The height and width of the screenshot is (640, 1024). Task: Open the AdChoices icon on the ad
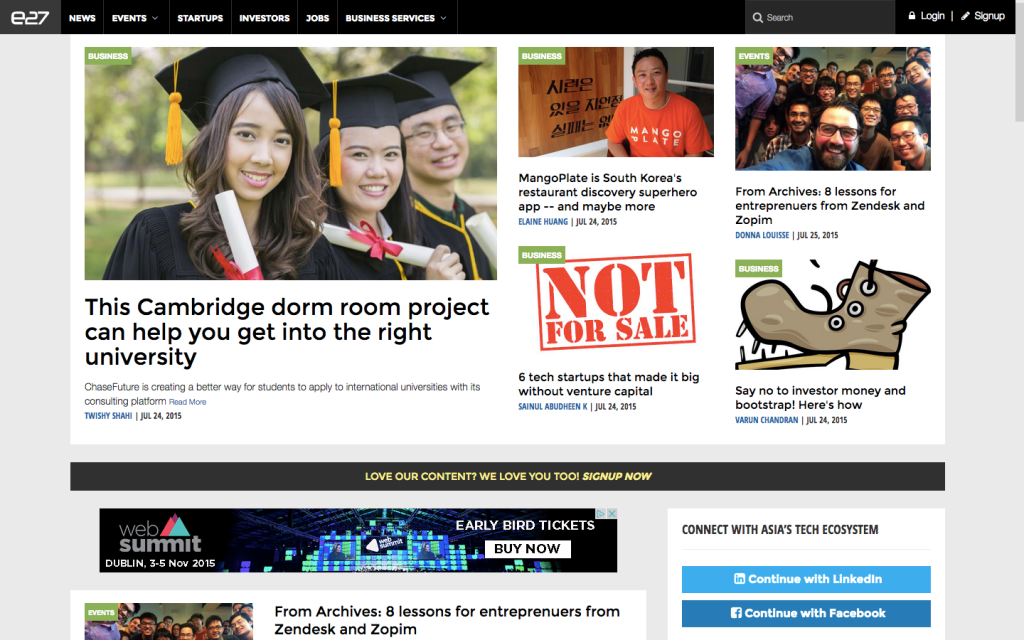601,513
